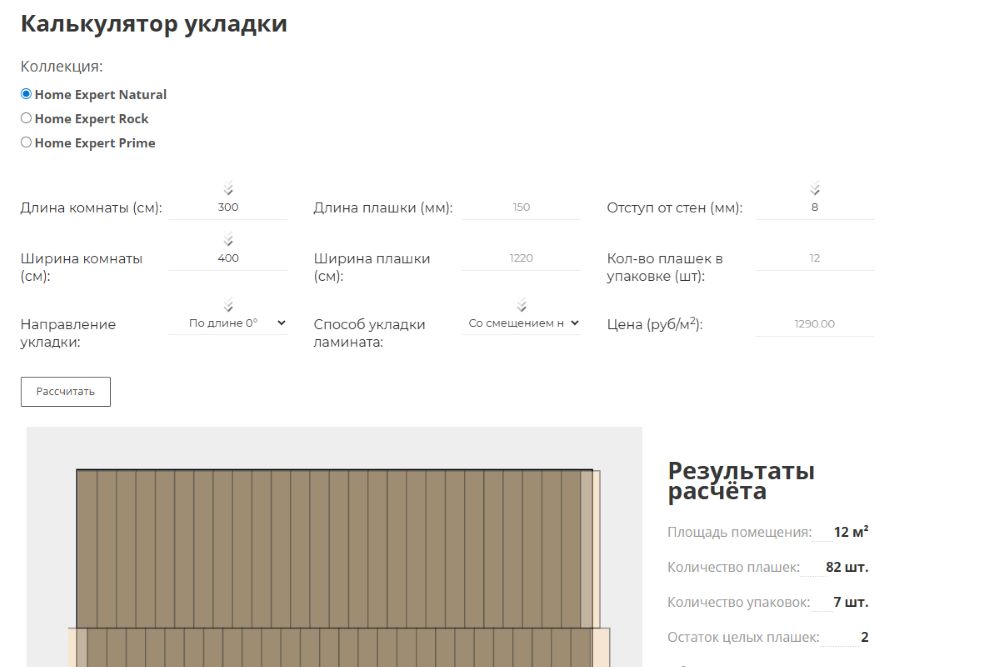Click the Цена руб/м² field

click(815, 323)
